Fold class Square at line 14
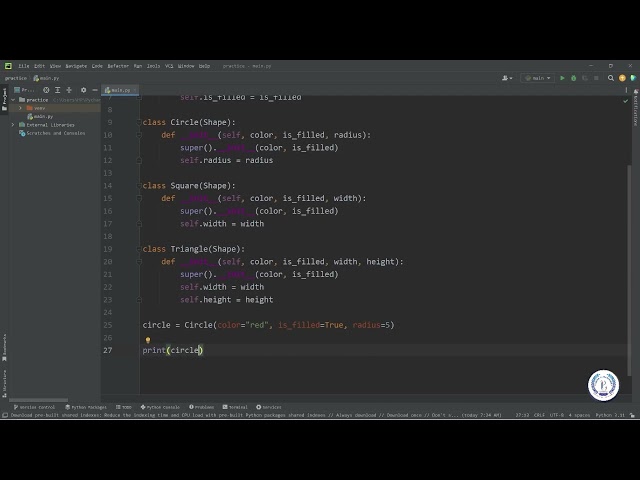The height and width of the screenshot is (480, 640). pos(139,186)
